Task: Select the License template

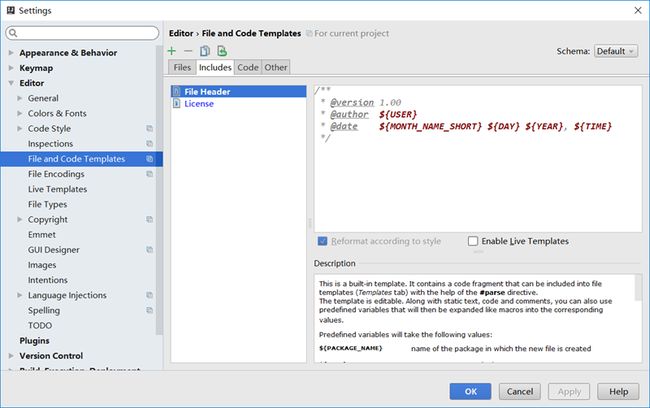Action: tap(238, 103)
